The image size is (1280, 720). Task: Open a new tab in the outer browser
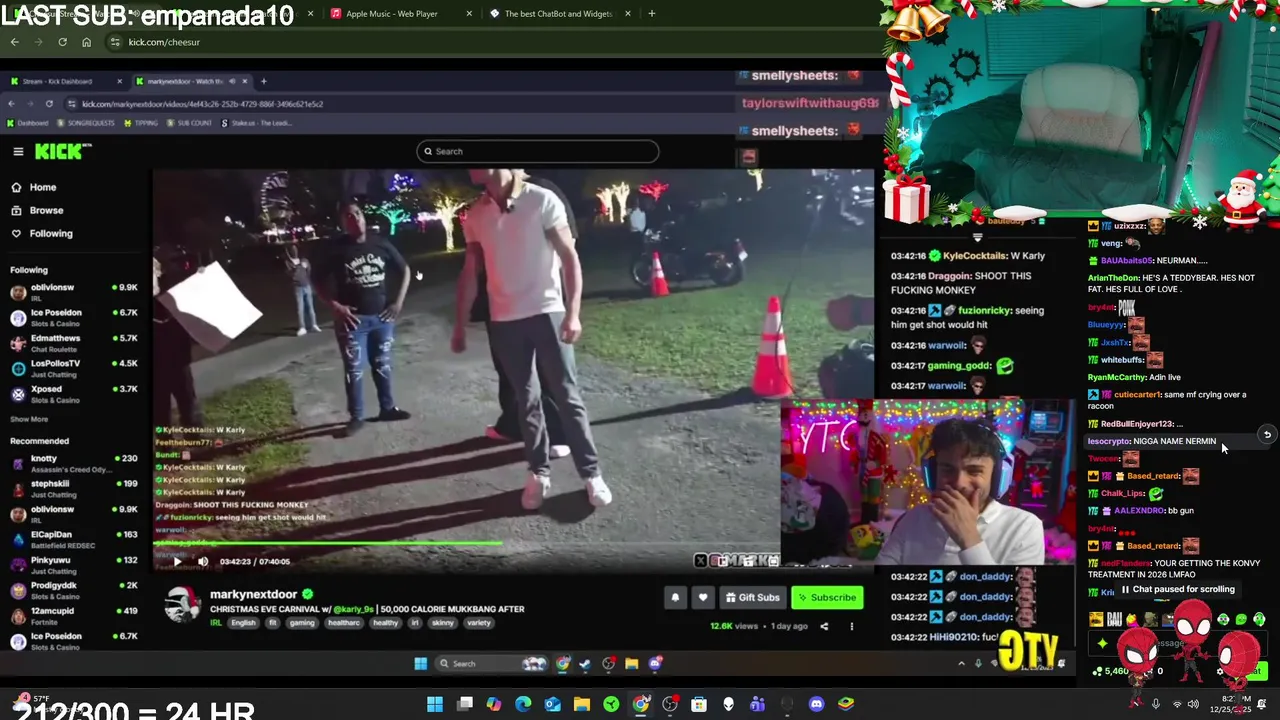[651, 14]
